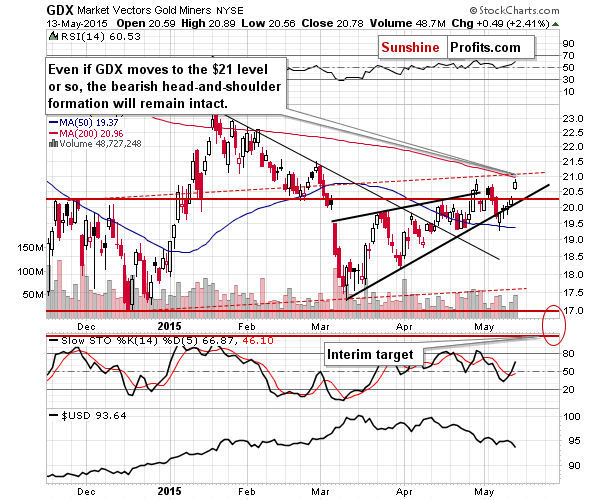The width and height of the screenshot is (600, 500).
Task: Click the Dec label on price chart axis
Action: click(x=86, y=326)
